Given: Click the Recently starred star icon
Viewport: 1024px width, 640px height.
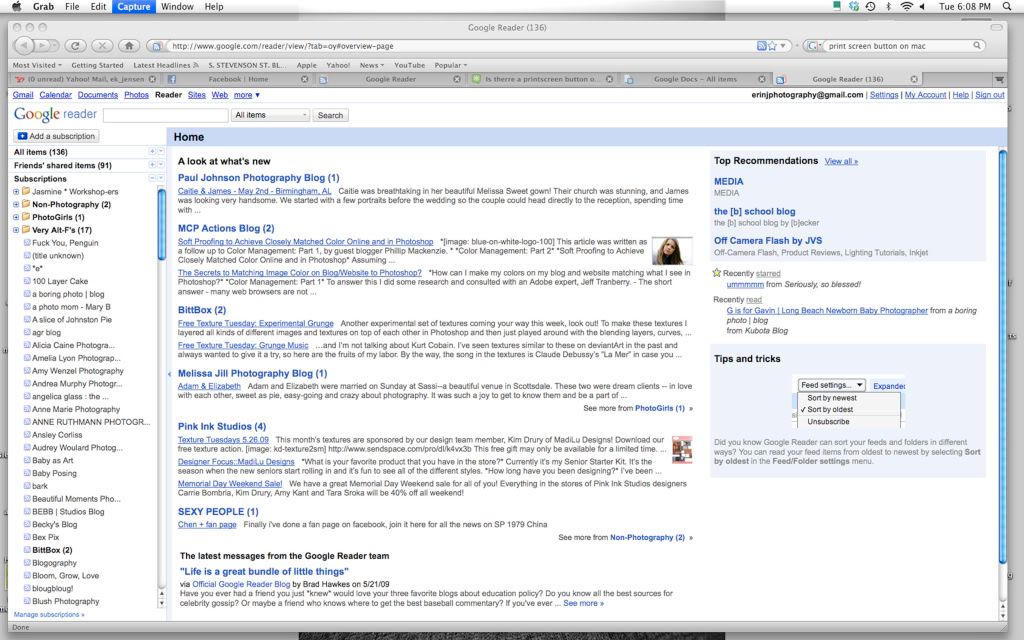Looking at the screenshot, I should (716, 273).
